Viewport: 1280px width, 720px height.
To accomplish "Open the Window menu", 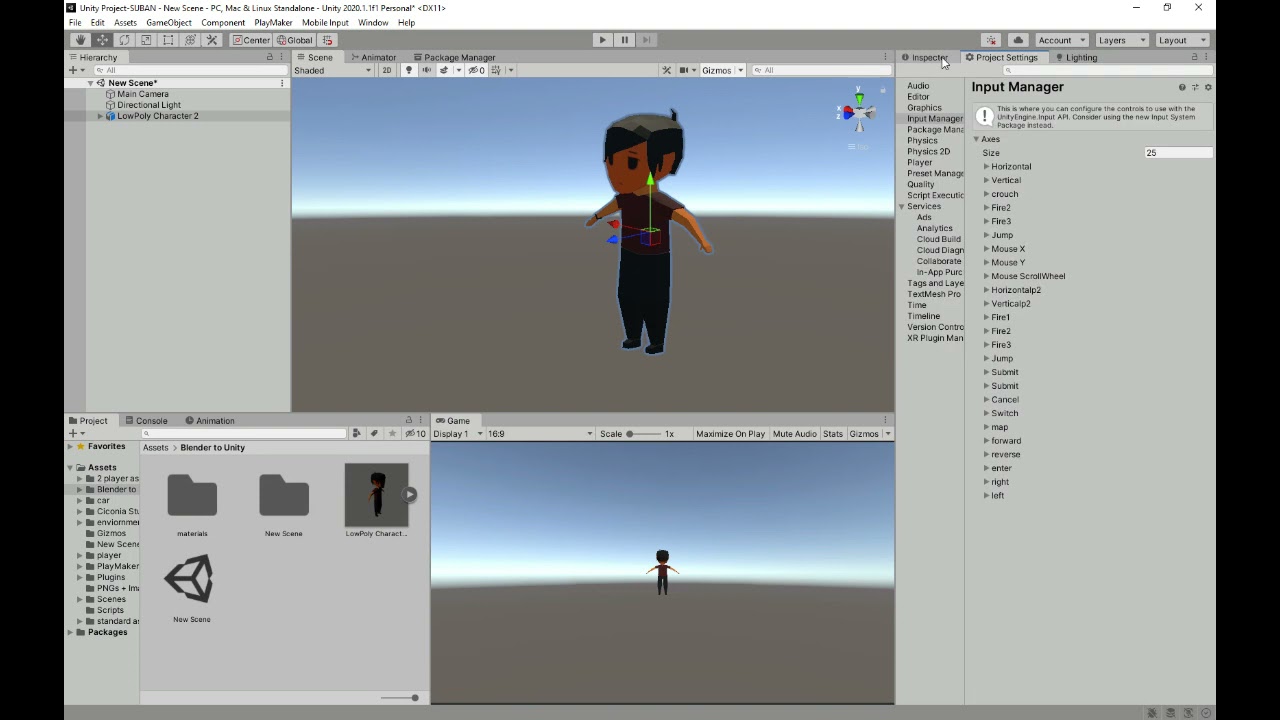I will 373,22.
